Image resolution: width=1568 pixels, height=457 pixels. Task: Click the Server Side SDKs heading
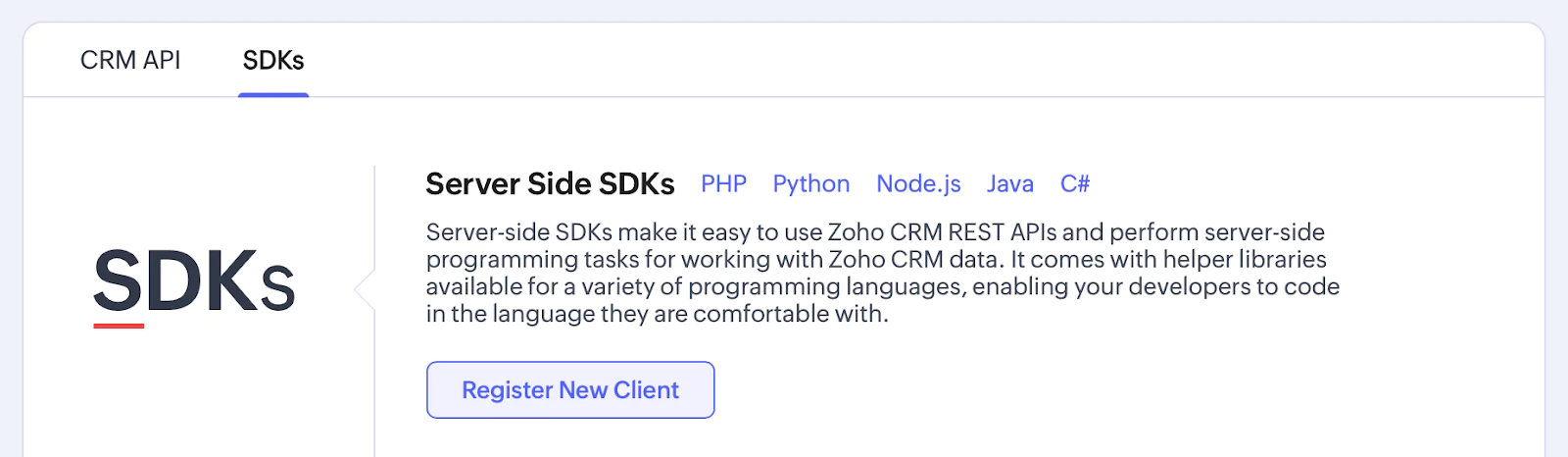click(550, 184)
